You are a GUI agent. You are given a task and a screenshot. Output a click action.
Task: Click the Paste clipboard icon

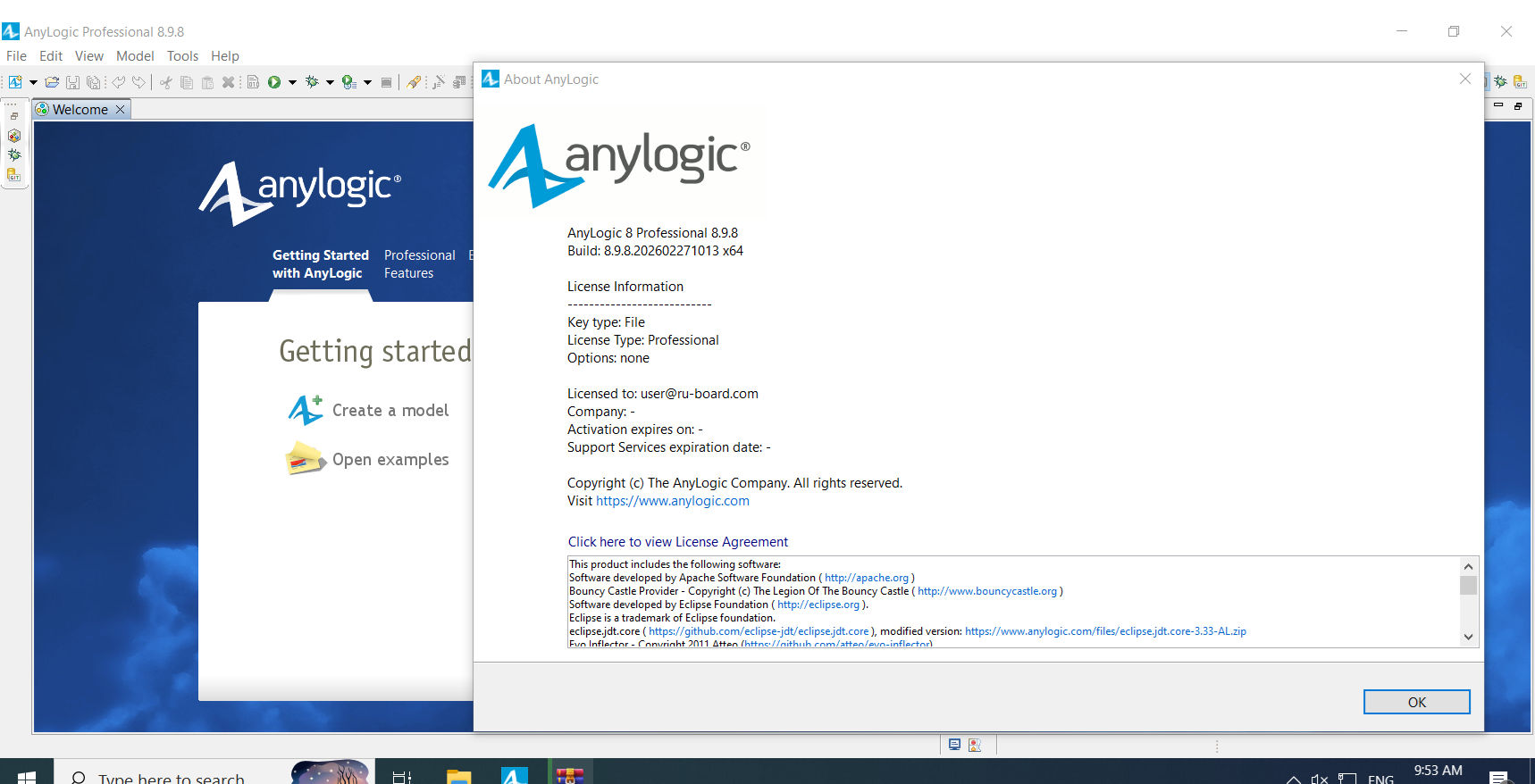[207, 82]
